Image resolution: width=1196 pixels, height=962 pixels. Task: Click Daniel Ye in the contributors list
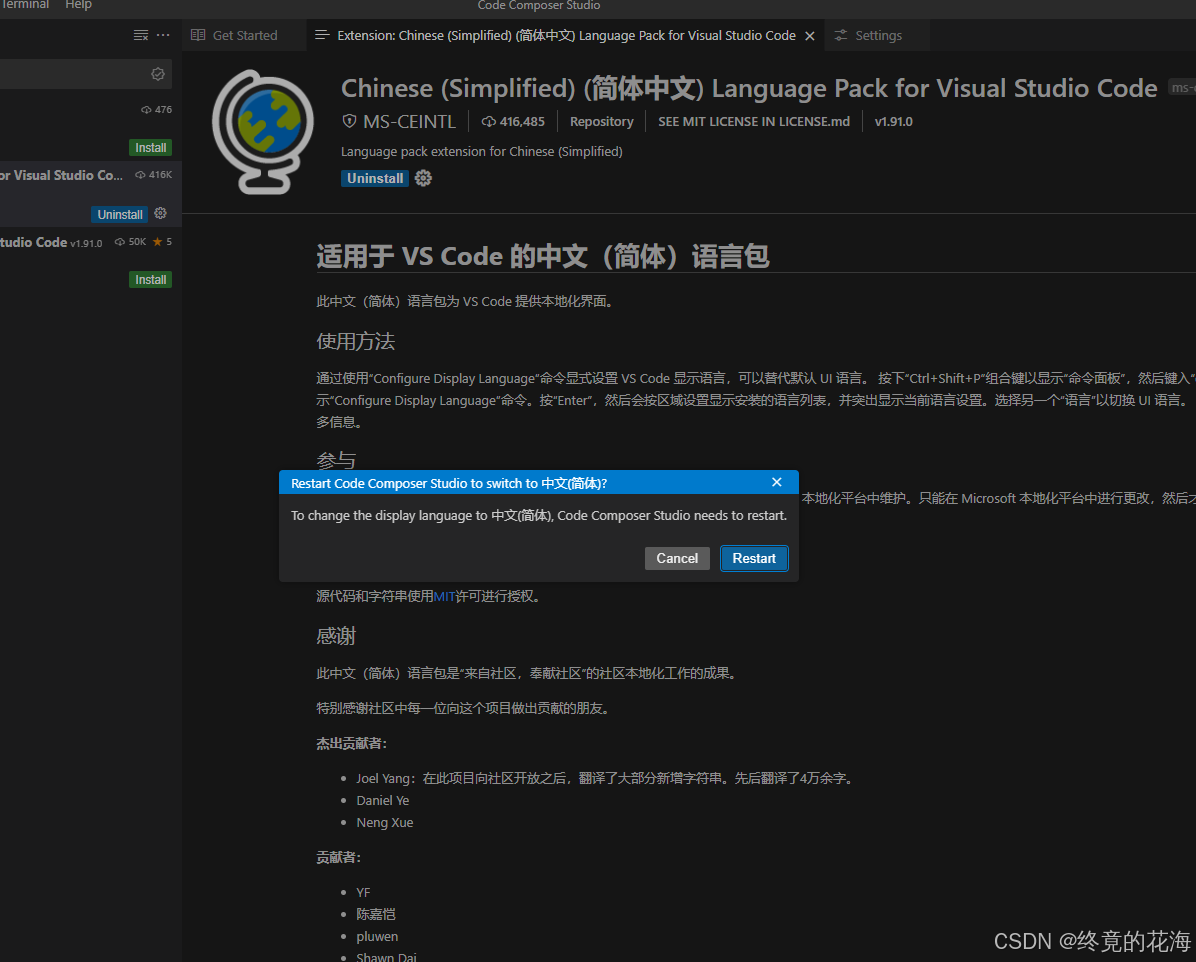click(x=383, y=800)
